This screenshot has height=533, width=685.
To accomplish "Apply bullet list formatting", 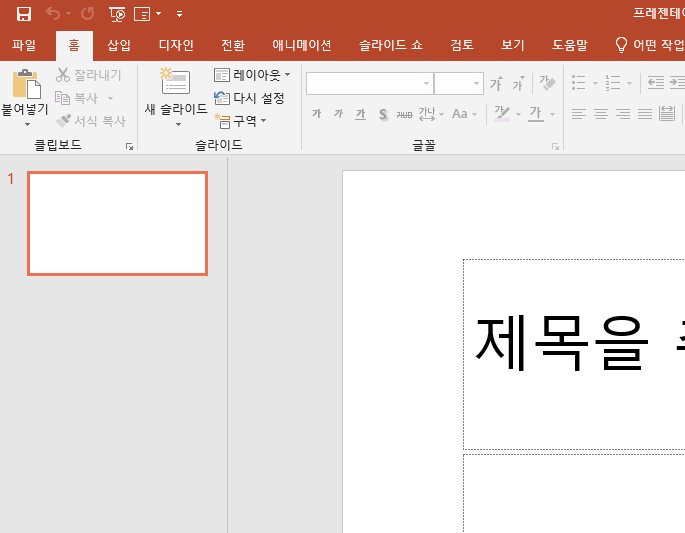I will pyautogui.click(x=579, y=83).
